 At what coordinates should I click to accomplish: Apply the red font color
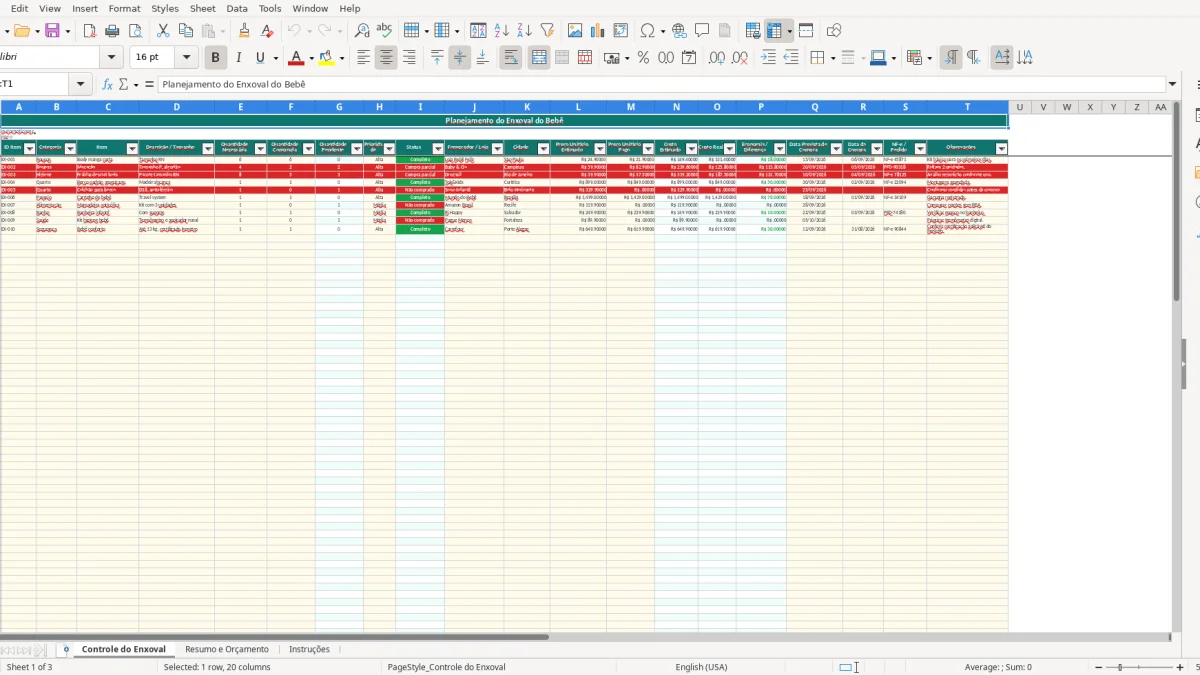coord(296,58)
